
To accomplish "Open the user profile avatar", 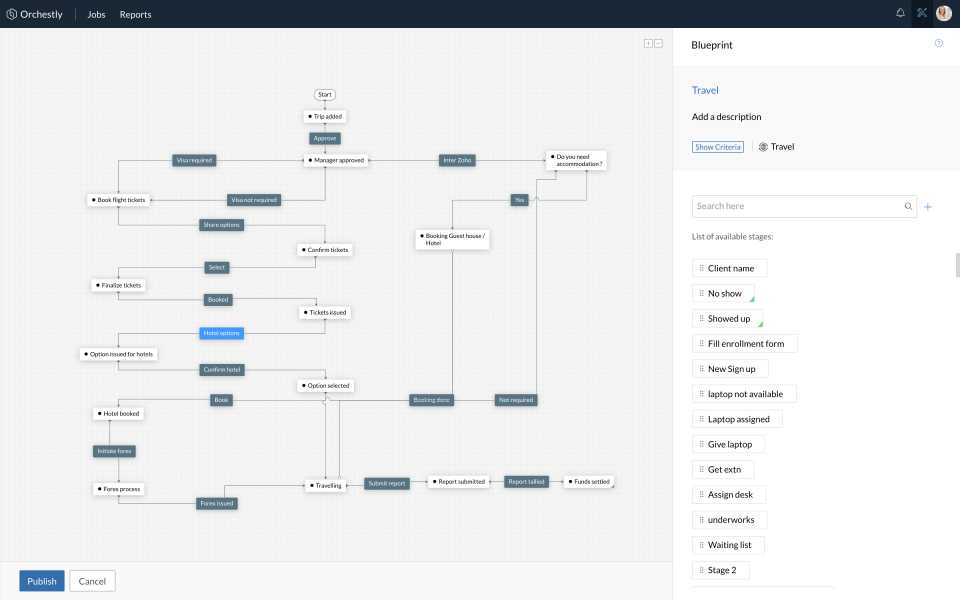I will coord(943,14).
